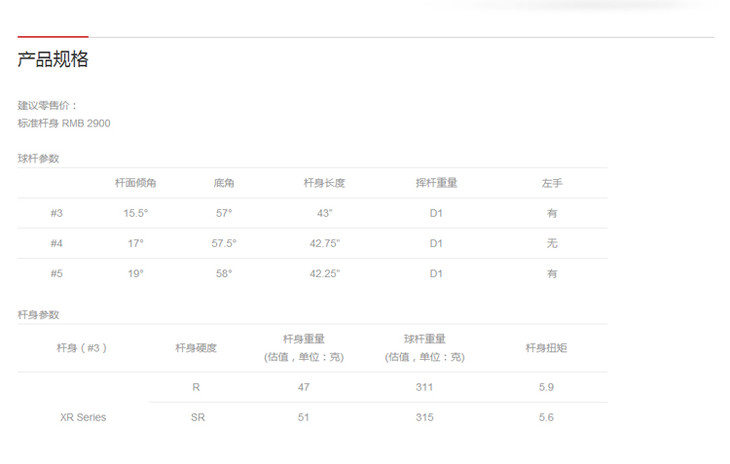Click the 底角 column header
730x464 pixels.
tap(223, 184)
